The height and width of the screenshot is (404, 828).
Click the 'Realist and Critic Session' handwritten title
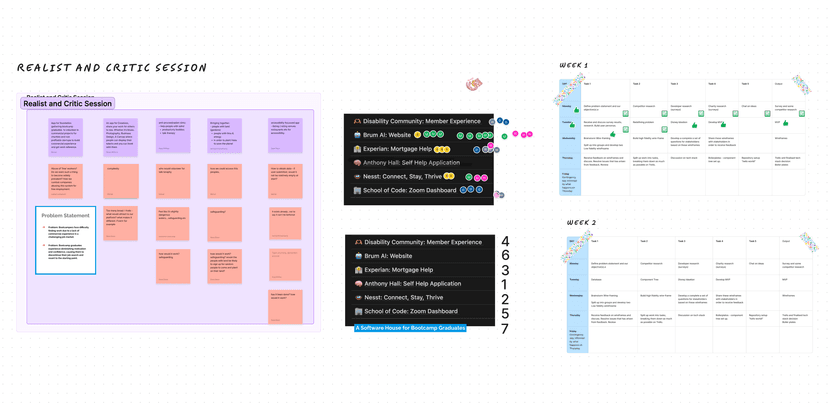[112, 68]
